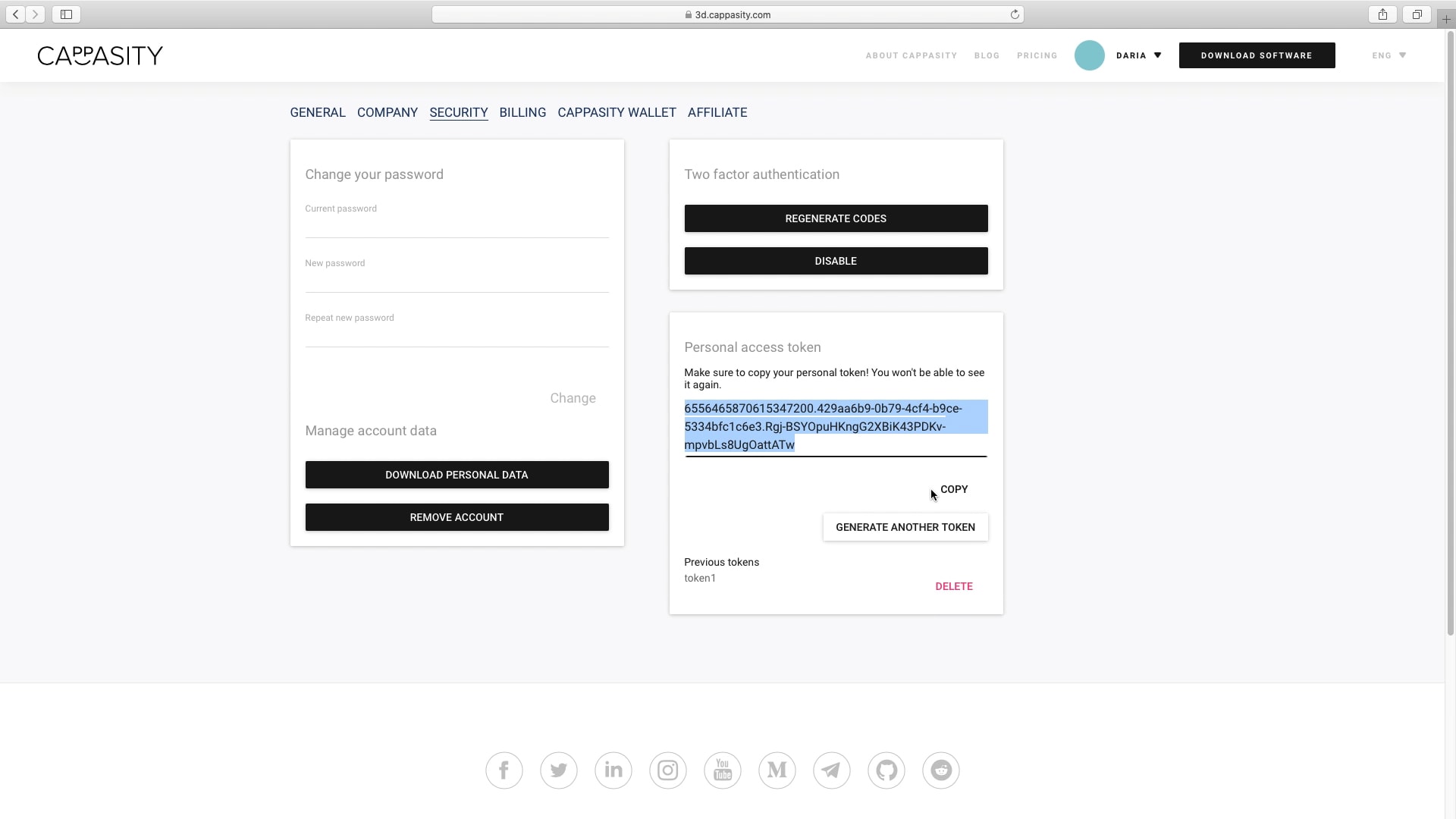This screenshot has height=819, width=1456.
Task: Go to the Affiliate tab
Action: tap(717, 112)
